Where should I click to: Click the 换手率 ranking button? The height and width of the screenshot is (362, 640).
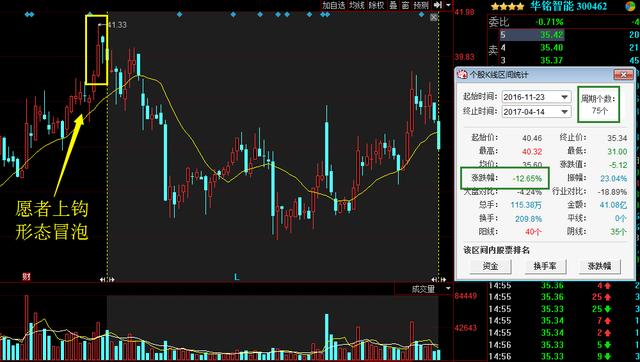[545, 266]
